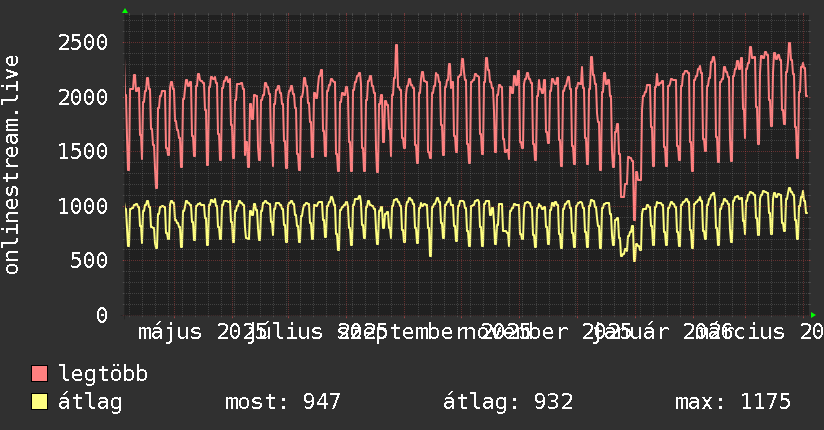Click the 'átlag: 932' statistic
Image resolution: width=824 pixels, height=430 pixels.
[x=508, y=402]
